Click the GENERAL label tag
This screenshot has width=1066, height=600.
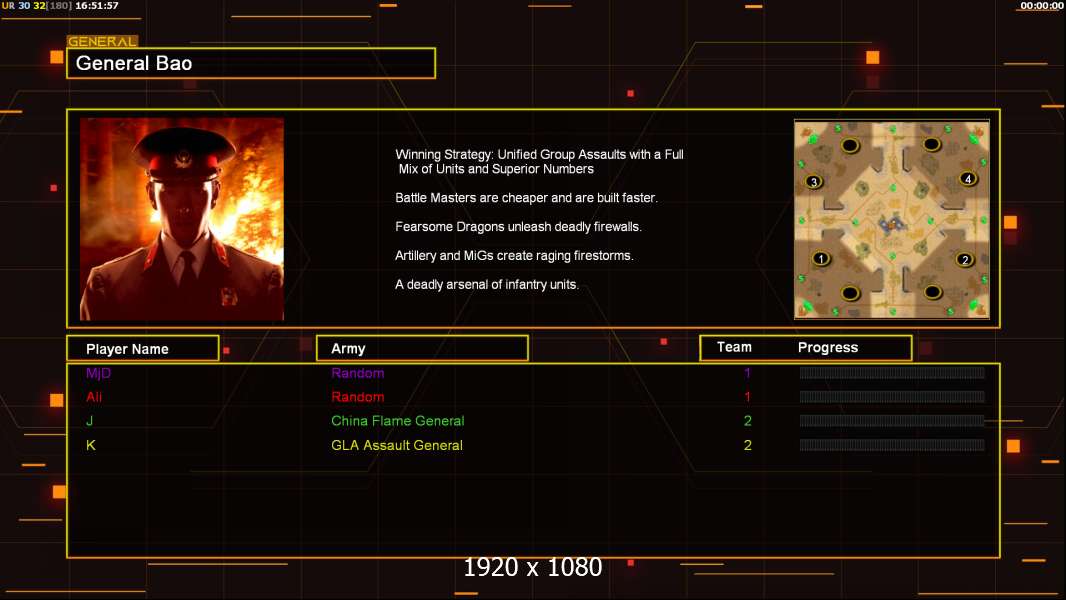pos(102,41)
